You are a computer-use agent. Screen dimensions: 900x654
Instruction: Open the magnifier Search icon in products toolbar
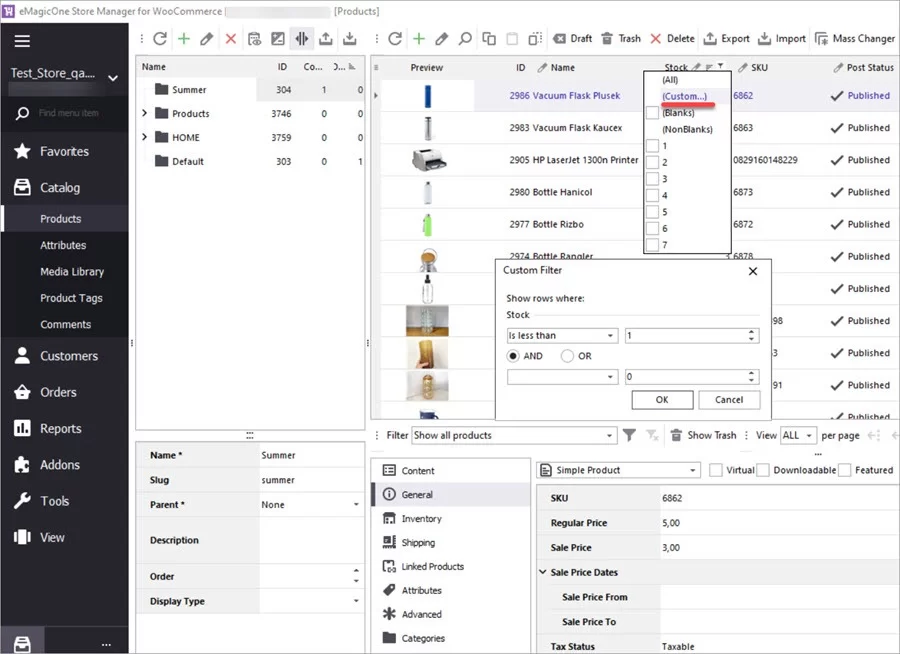pyautogui.click(x=467, y=38)
